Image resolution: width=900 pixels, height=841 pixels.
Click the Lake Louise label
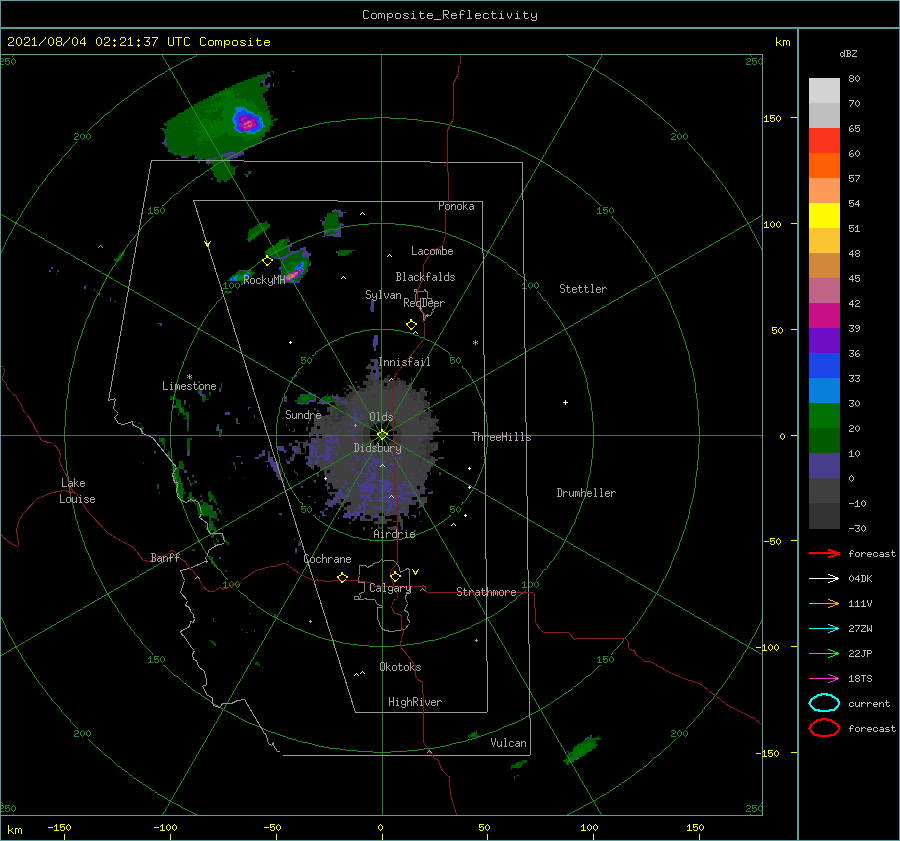(78, 491)
